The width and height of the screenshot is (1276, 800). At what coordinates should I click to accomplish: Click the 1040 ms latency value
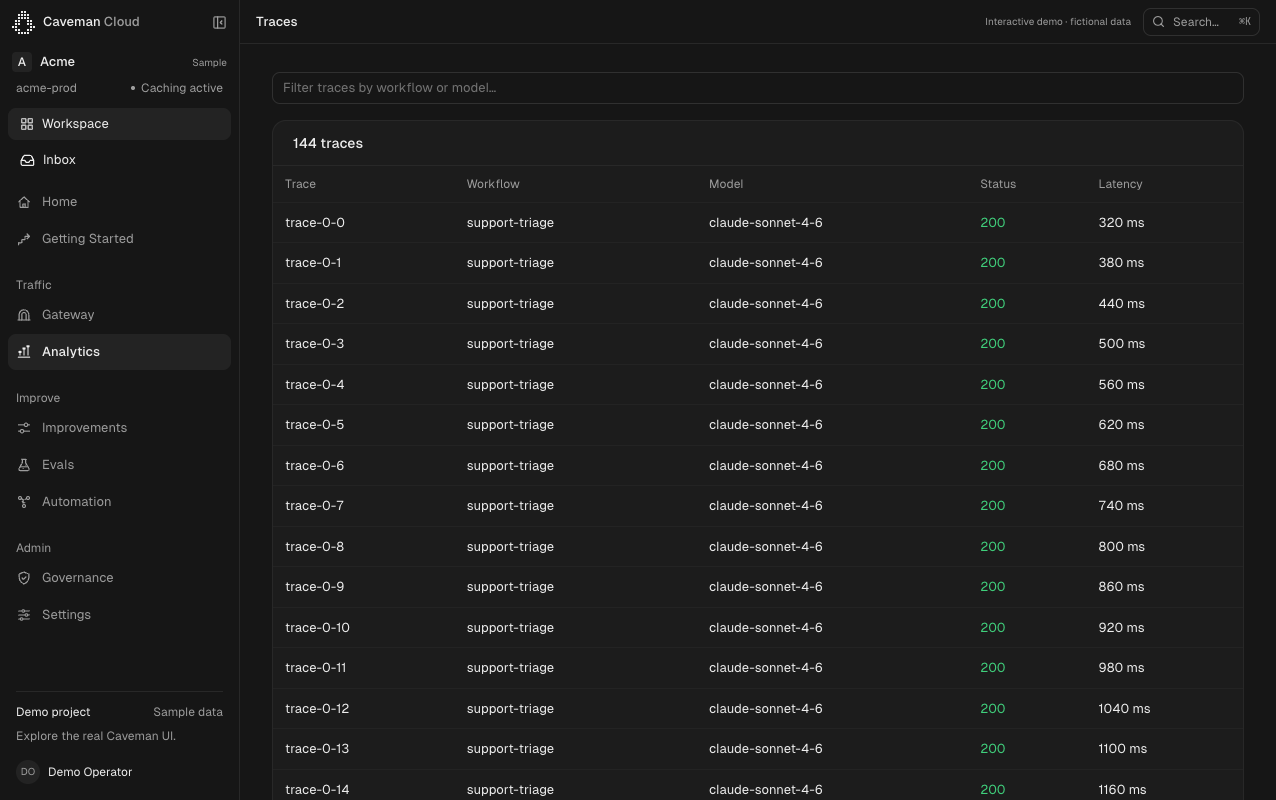coord(1124,709)
